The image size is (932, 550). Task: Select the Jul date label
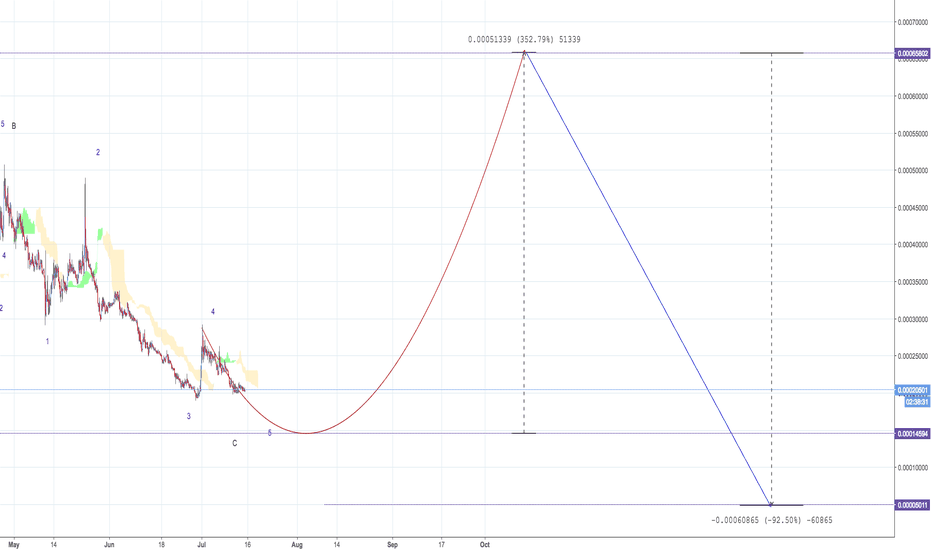(x=201, y=544)
